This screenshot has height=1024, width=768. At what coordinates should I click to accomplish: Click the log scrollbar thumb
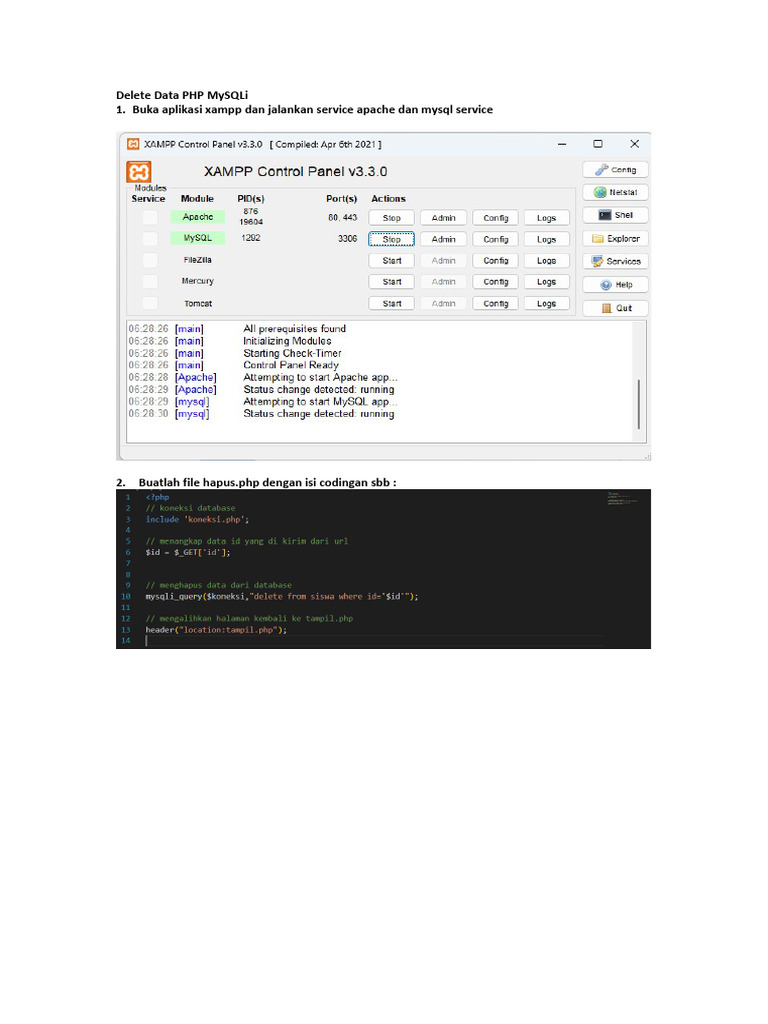pyautogui.click(x=639, y=404)
